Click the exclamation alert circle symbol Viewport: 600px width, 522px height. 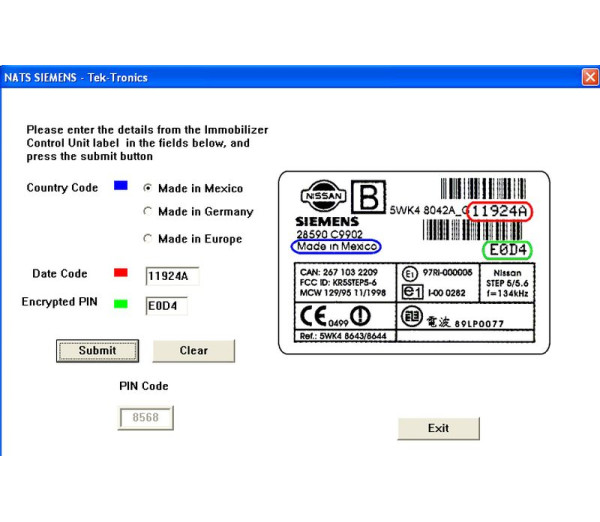point(360,315)
